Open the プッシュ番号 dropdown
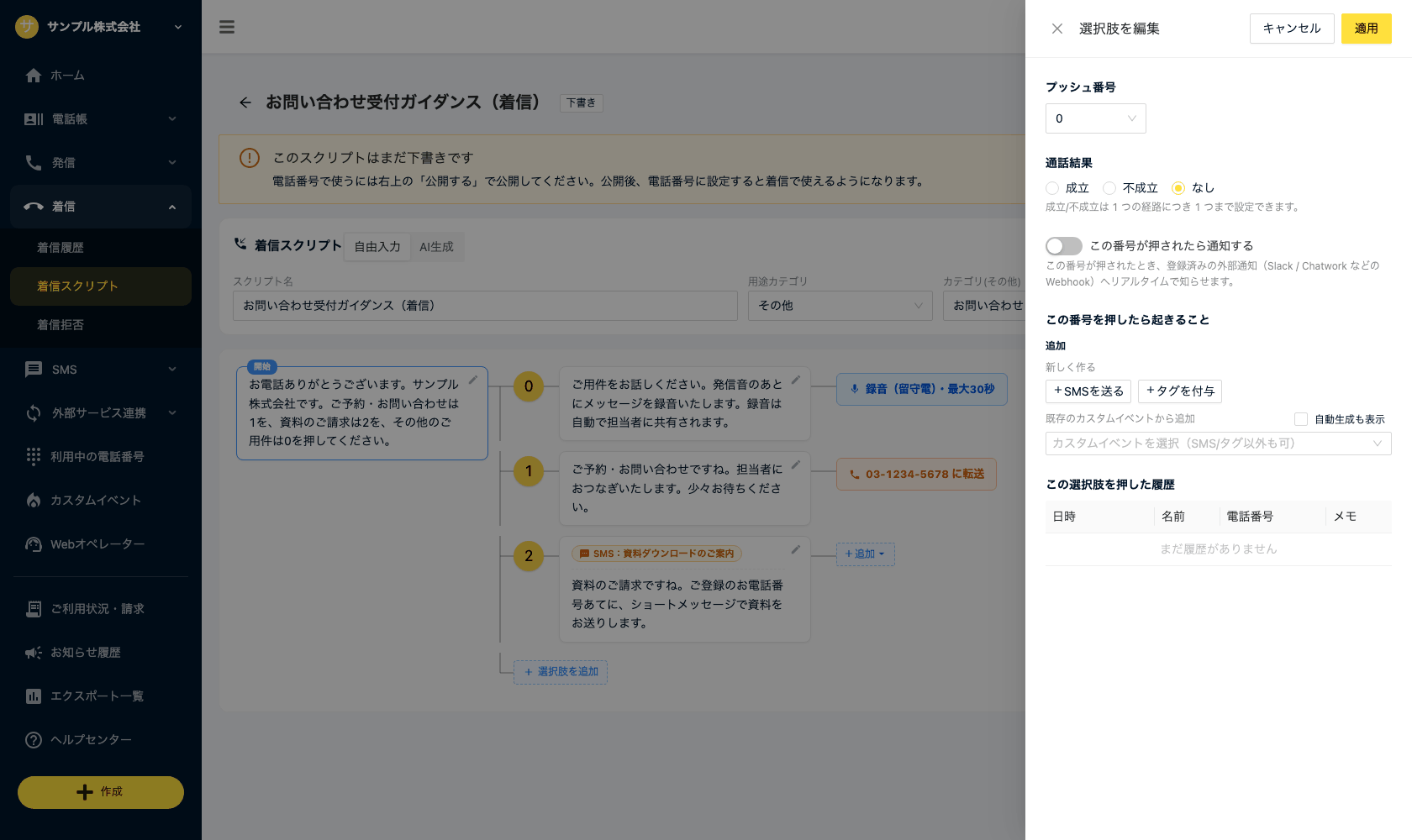The width and height of the screenshot is (1412, 840). 1096,118
